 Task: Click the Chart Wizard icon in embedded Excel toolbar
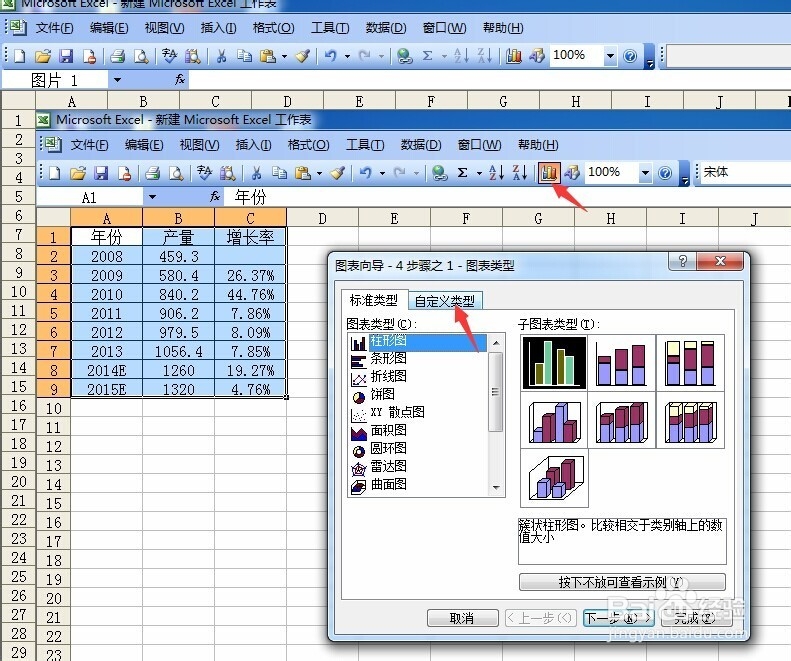(549, 173)
